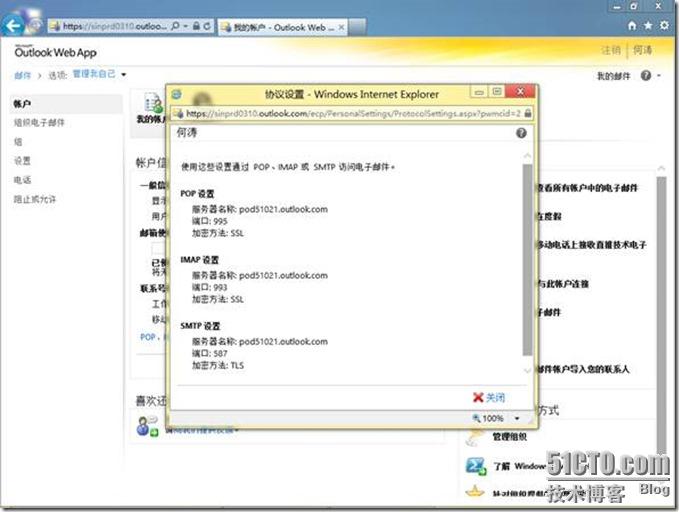Expand the 管理我自己 options dropdown
Image resolution: width=679 pixels, height=512 pixels.
124,75
